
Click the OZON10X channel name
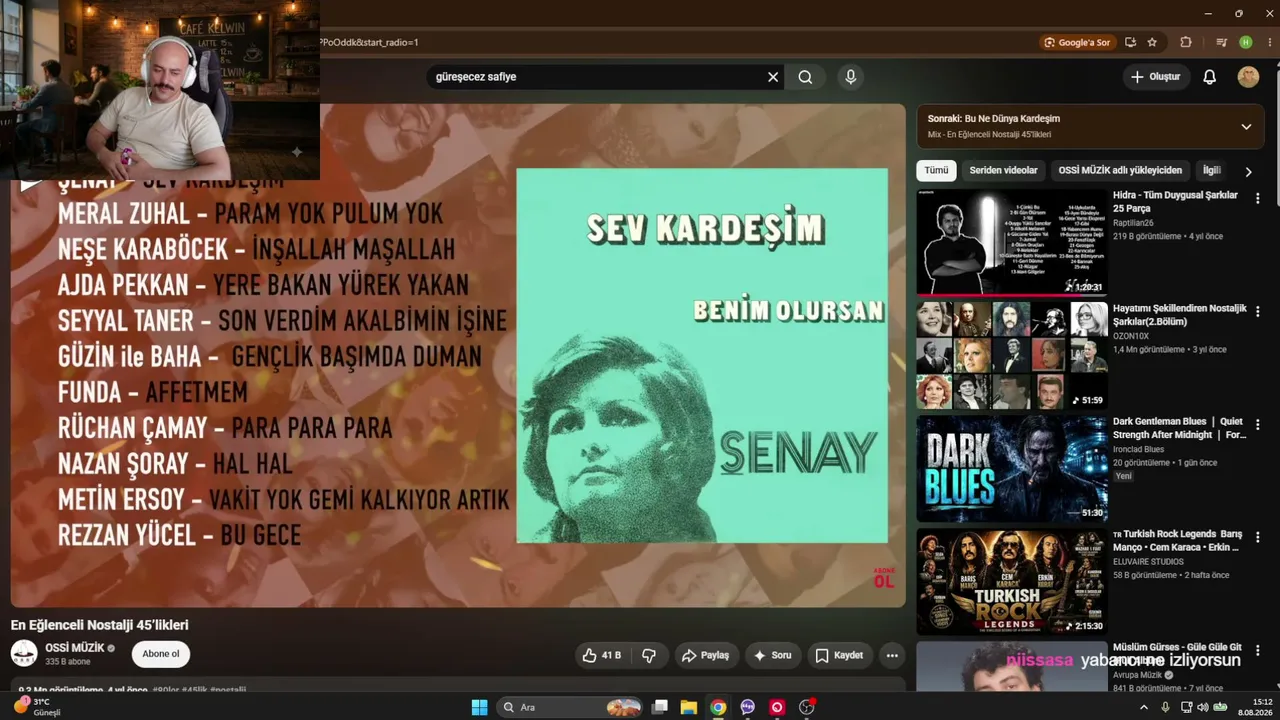[x=1131, y=336]
